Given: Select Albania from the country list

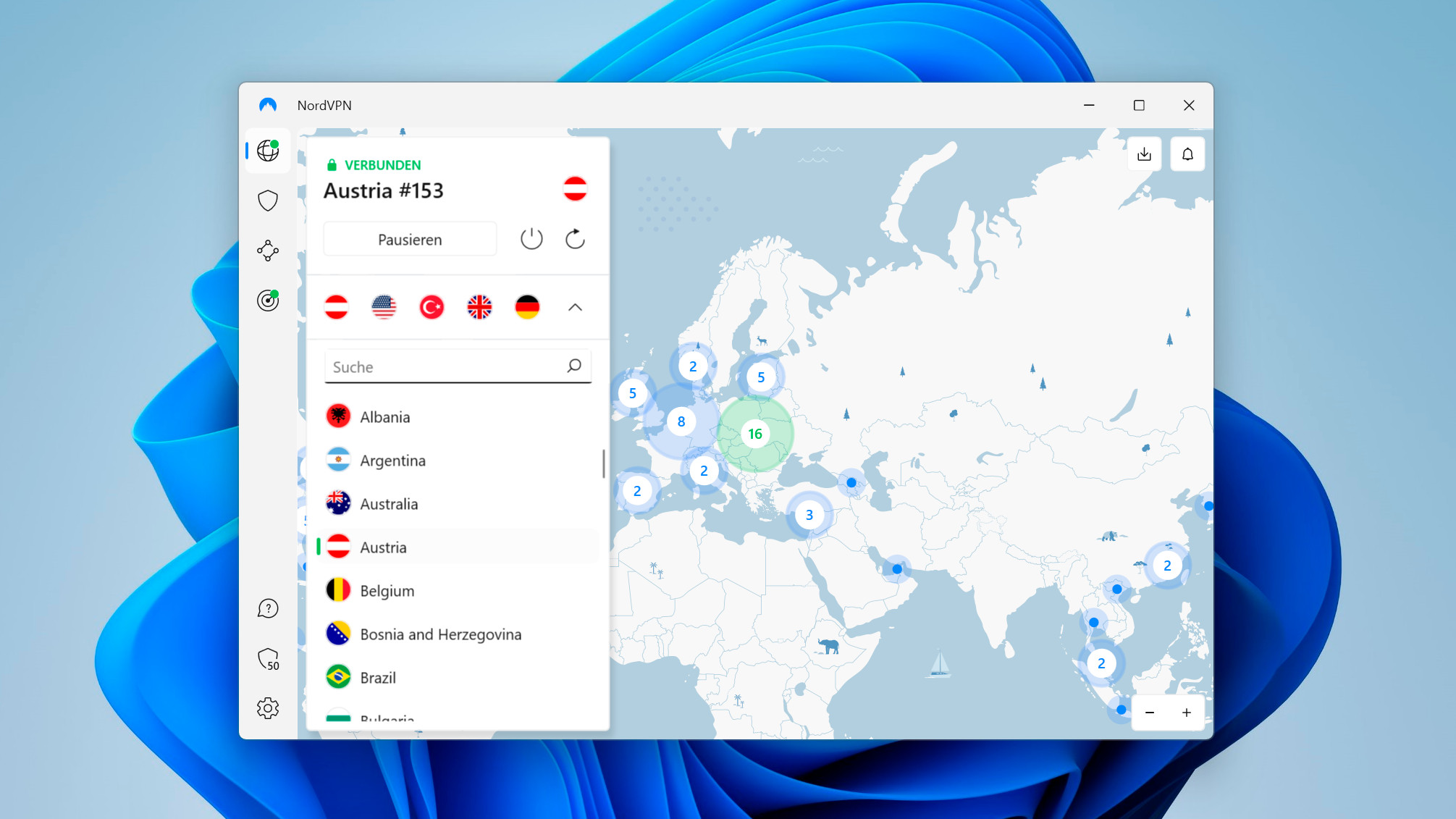Looking at the screenshot, I should 458,416.
